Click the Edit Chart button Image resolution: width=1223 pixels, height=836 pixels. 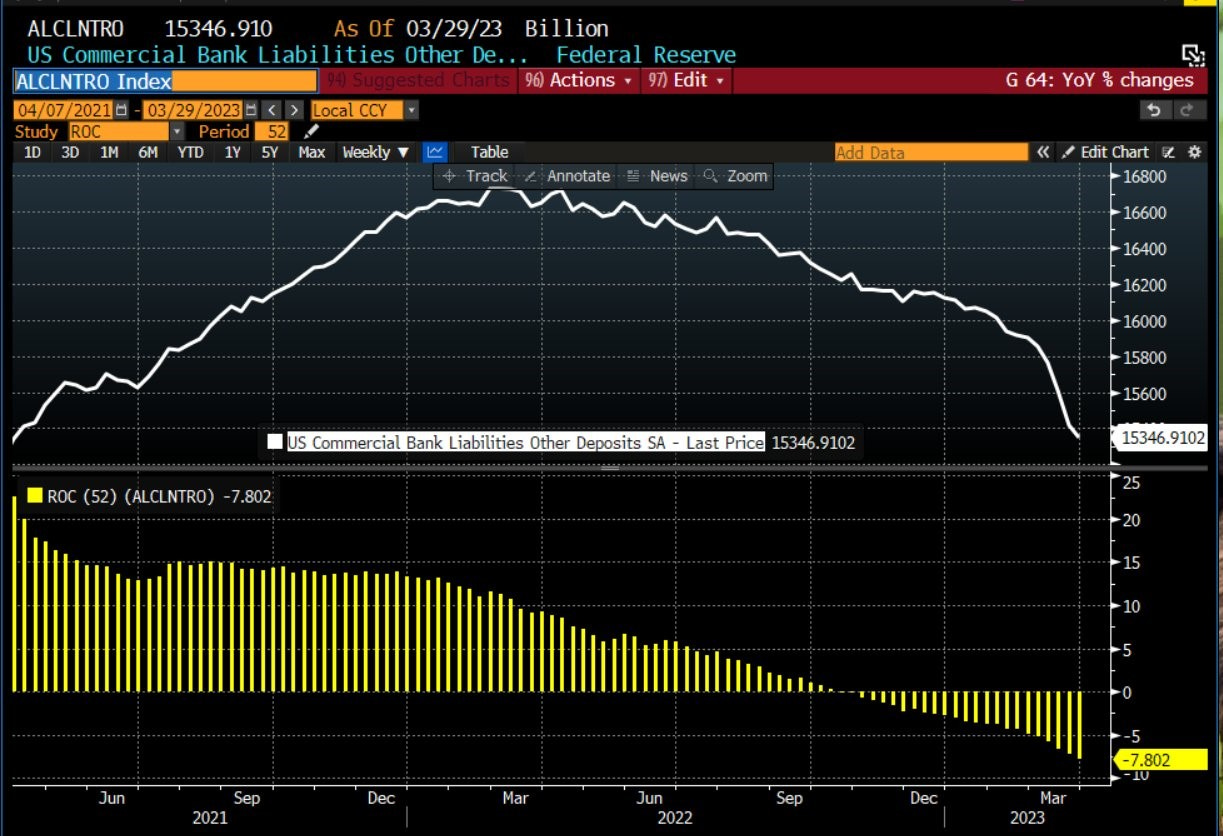(1105, 152)
